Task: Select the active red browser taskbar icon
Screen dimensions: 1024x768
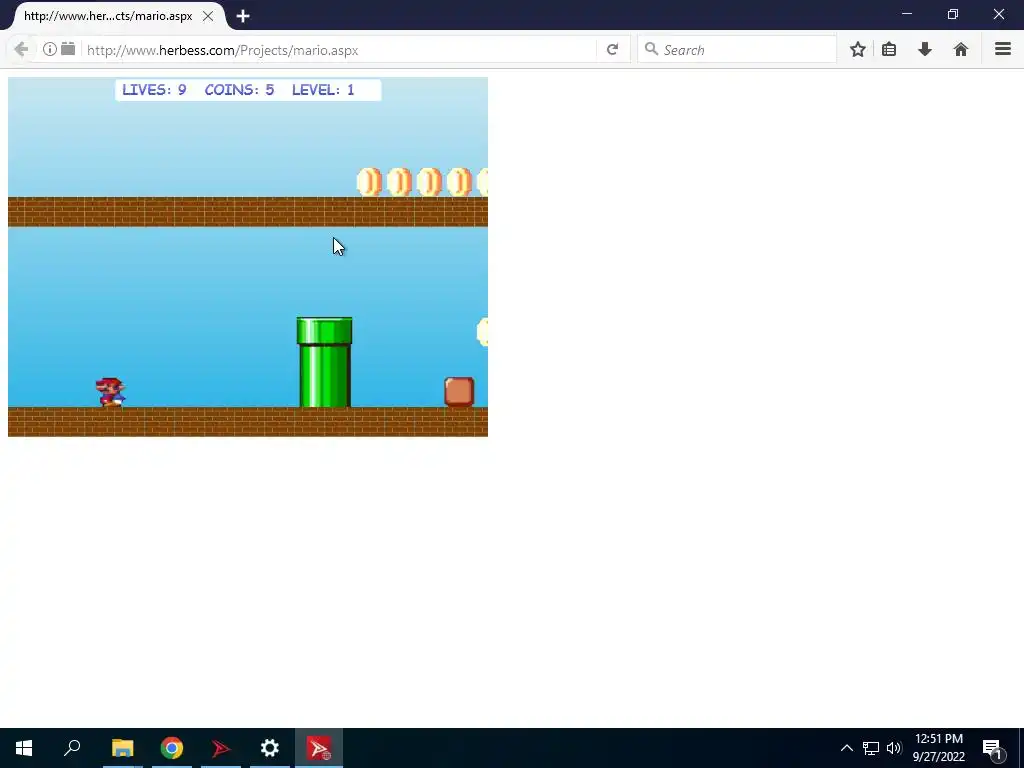Action: point(319,748)
